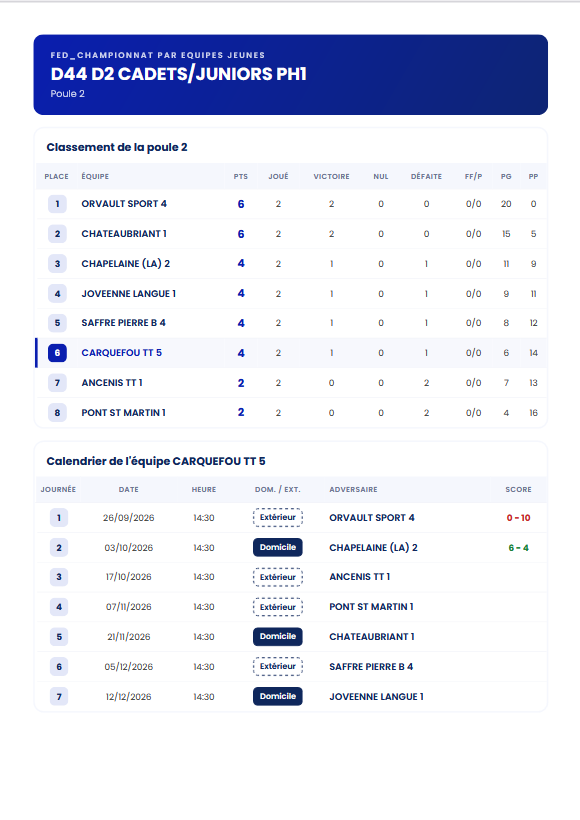580x820 pixels.
Task: Open opponent PONT ST MARTIN 1 in calendar
Action: [x=371, y=607]
